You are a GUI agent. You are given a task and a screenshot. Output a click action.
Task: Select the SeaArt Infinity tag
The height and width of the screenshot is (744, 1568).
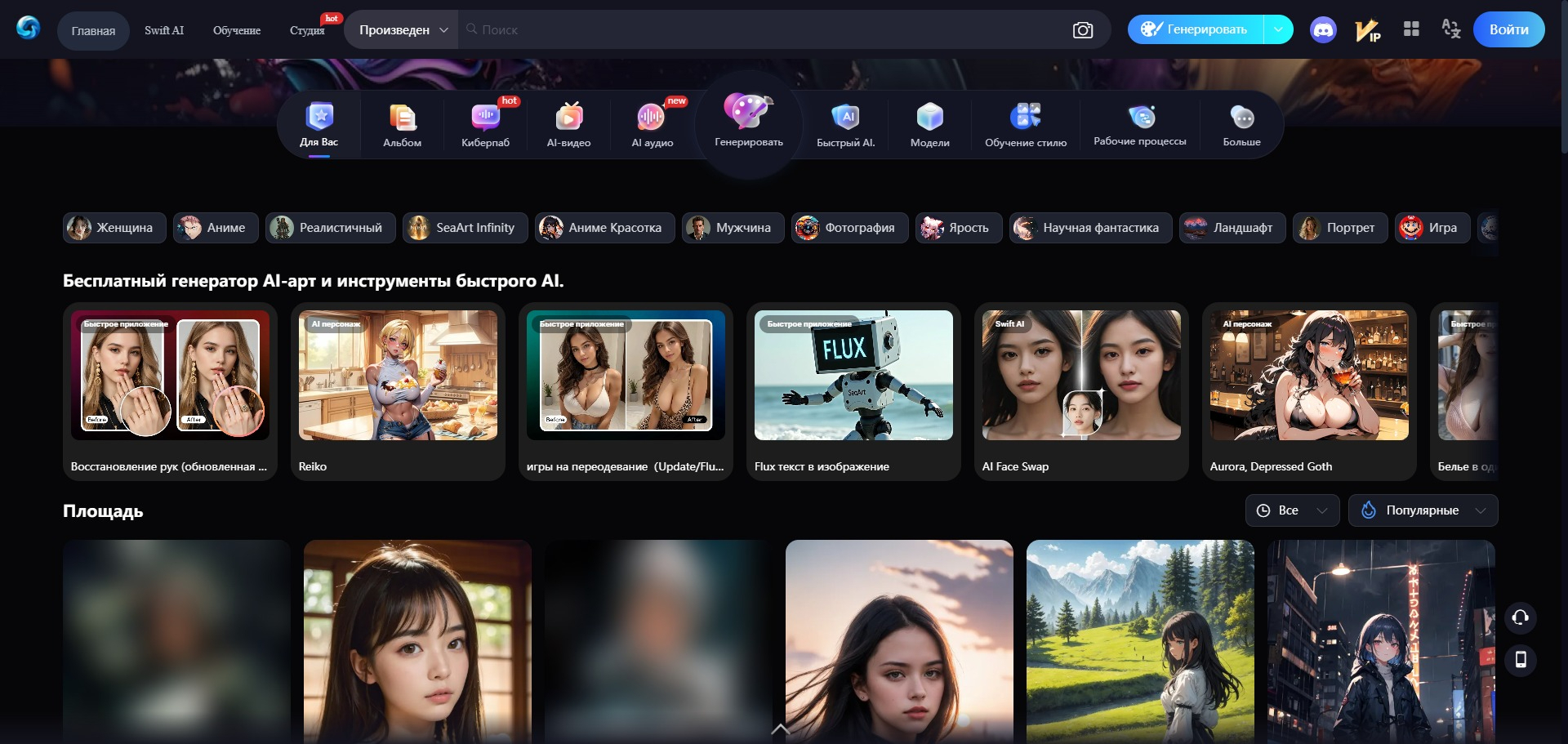pyautogui.click(x=465, y=228)
